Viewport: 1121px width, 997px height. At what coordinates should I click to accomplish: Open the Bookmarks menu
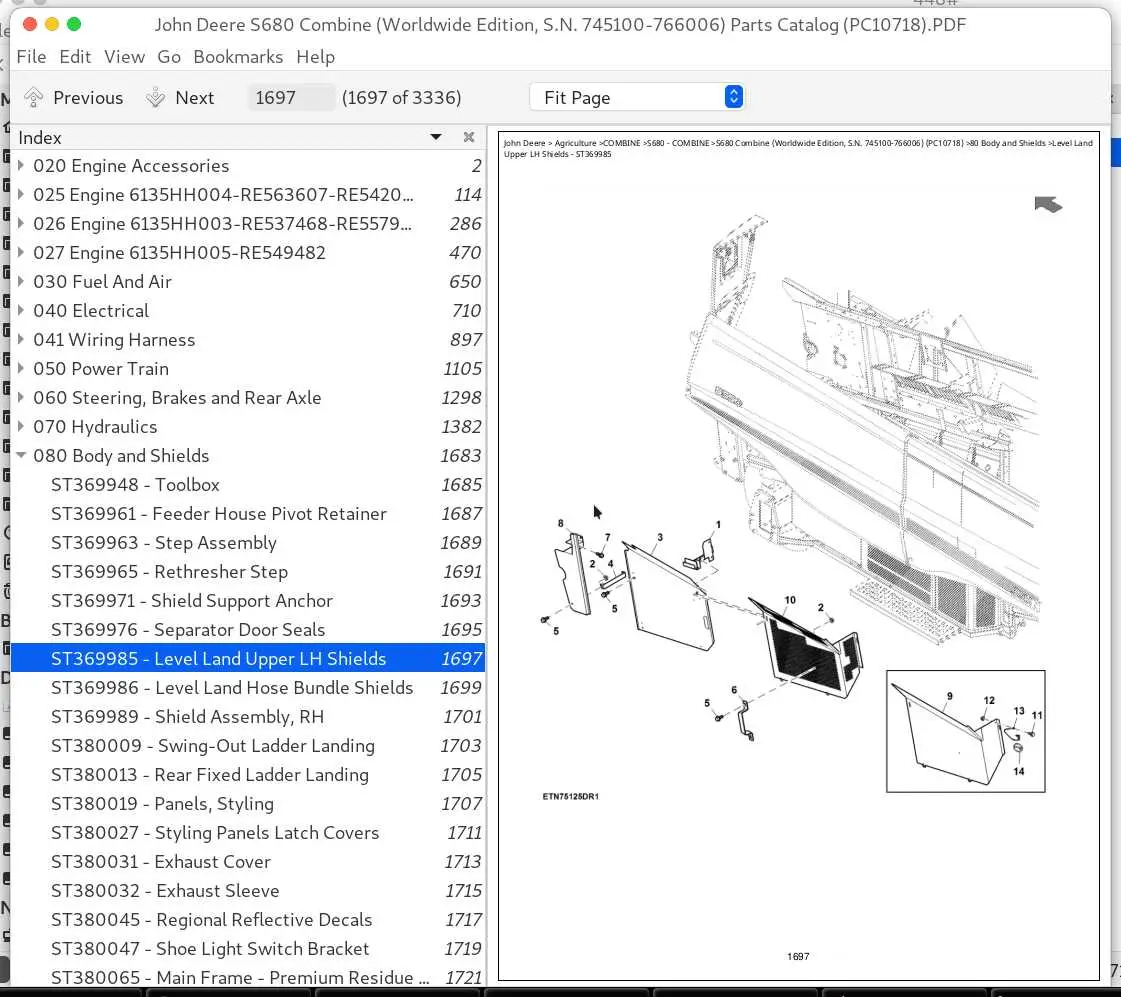click(x=238, y=56)
